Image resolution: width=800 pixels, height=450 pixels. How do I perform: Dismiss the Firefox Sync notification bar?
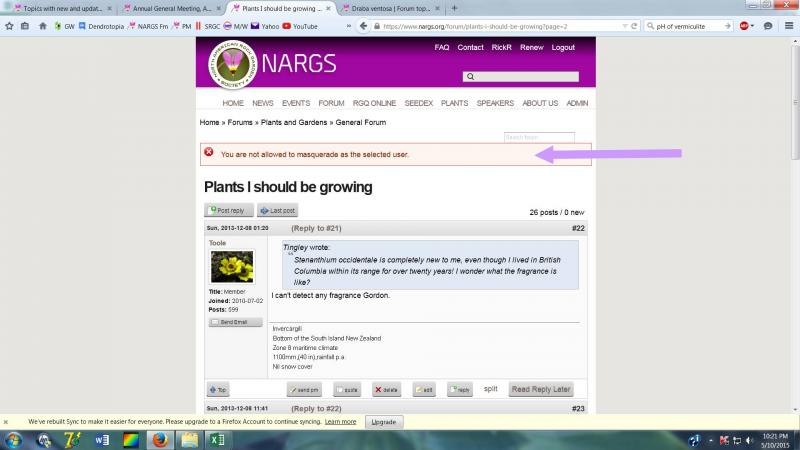(x=6, y=422)
